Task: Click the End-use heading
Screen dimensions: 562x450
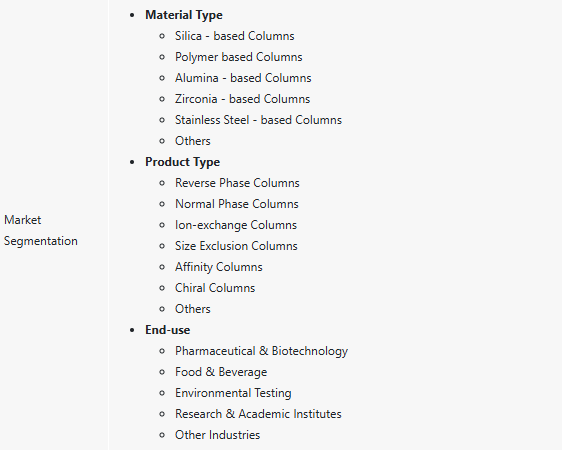Action: pos(167,330)
